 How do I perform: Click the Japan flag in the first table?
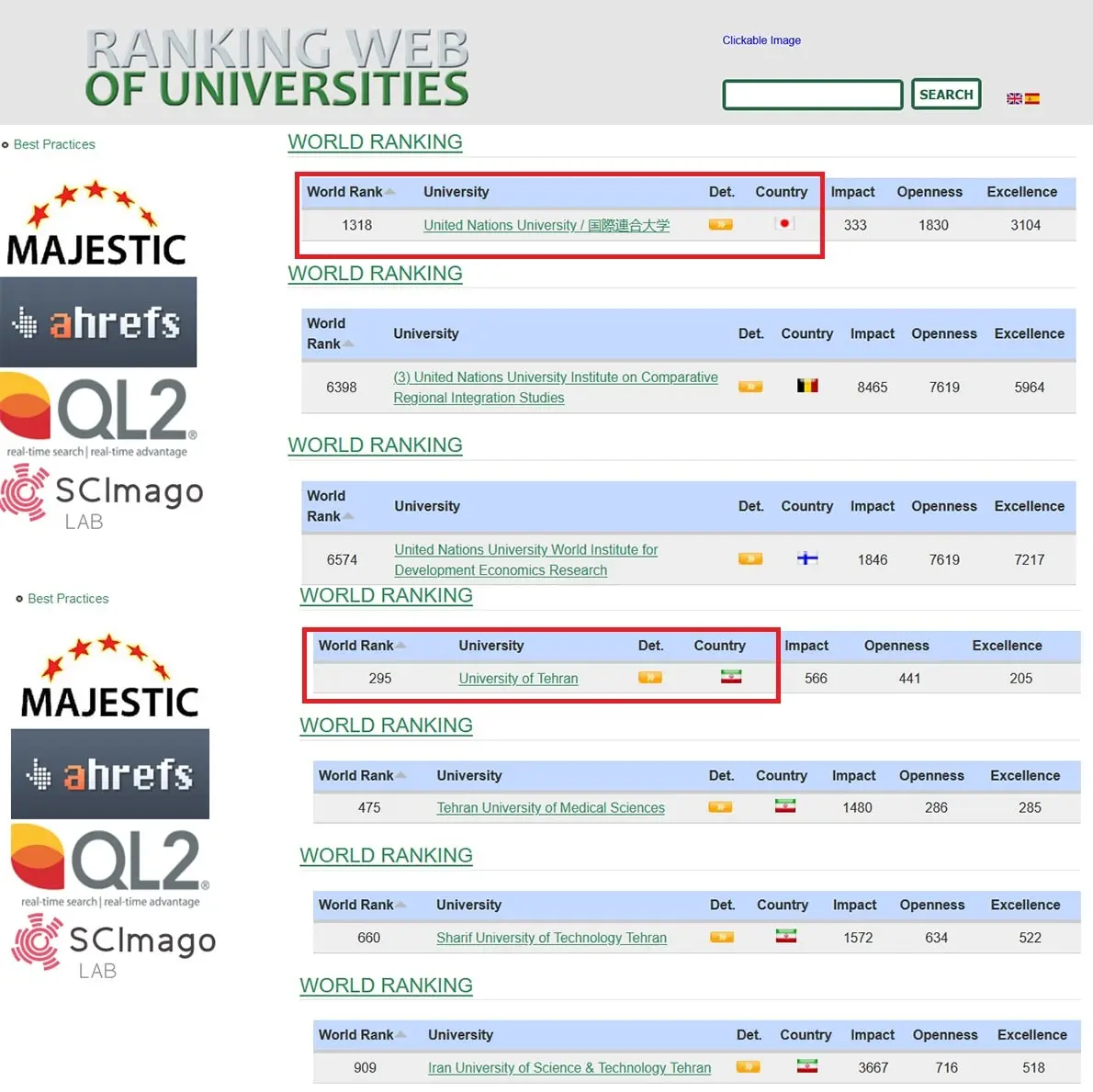[x=783, y=223]
